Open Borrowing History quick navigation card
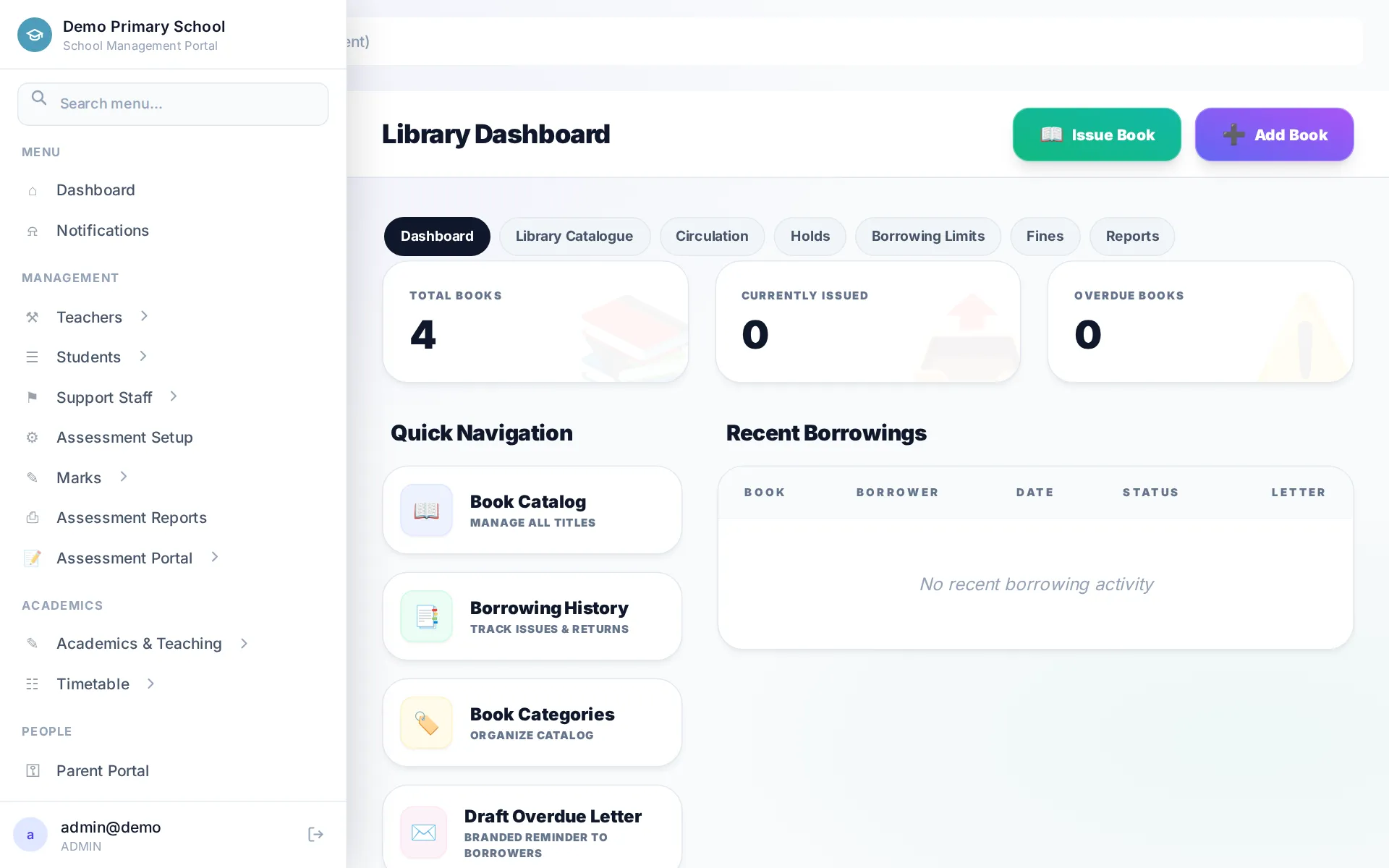This screenshot has width=1389, height=868. tap(532, 617)
